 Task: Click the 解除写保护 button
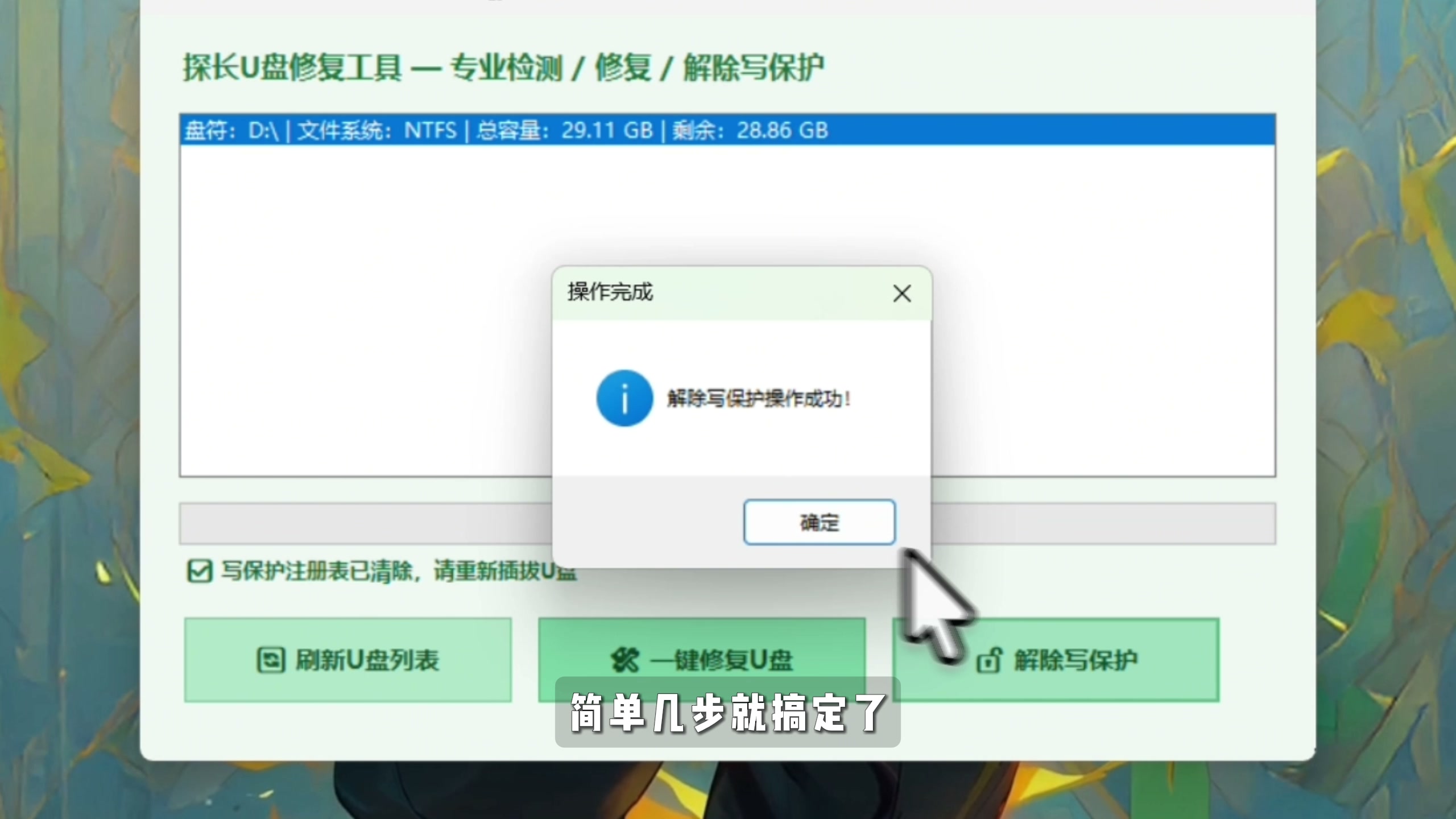coord(1056,660)
